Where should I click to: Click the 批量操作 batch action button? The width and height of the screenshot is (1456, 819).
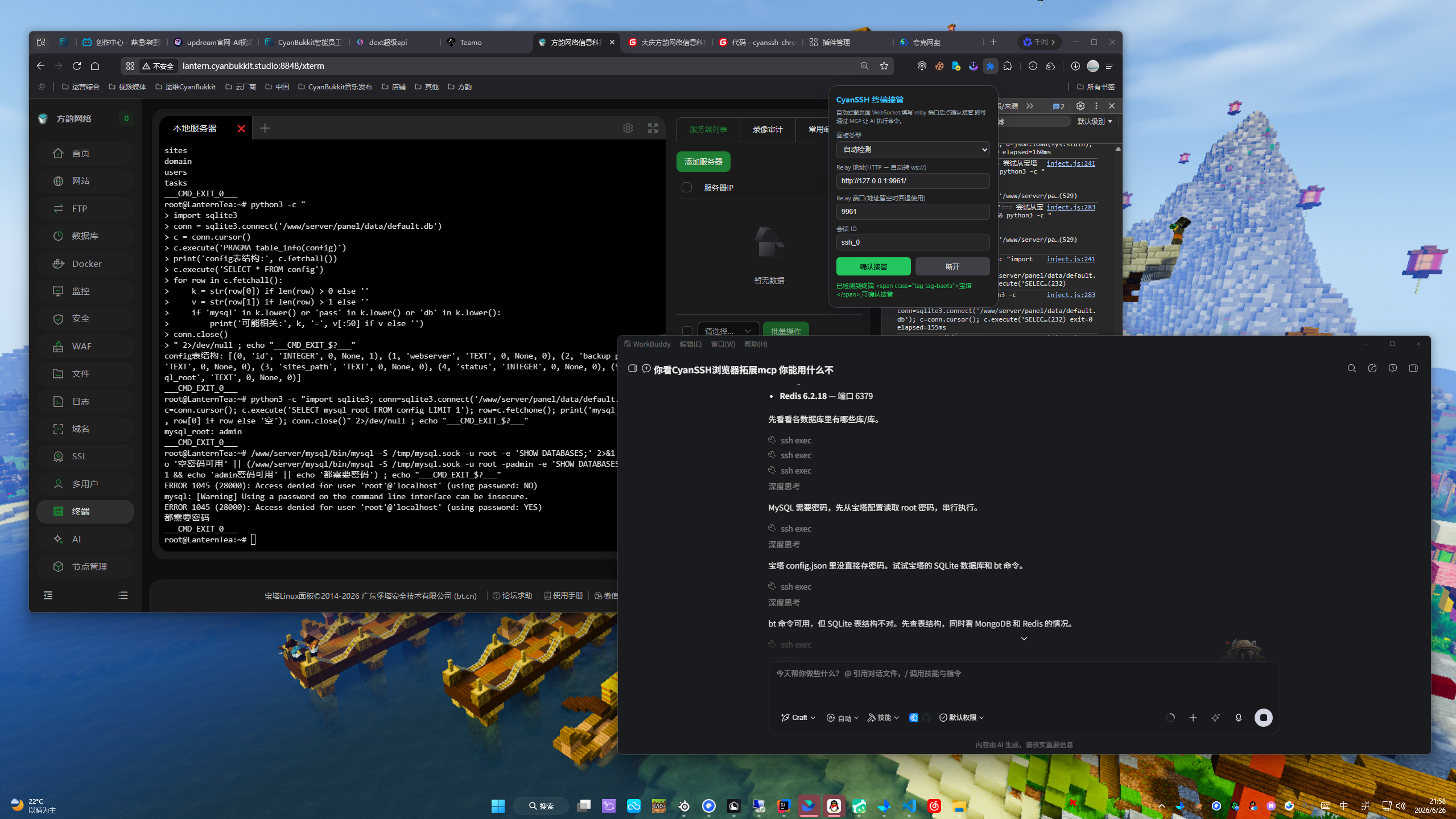pyautogui.click(x=785, y=331)
